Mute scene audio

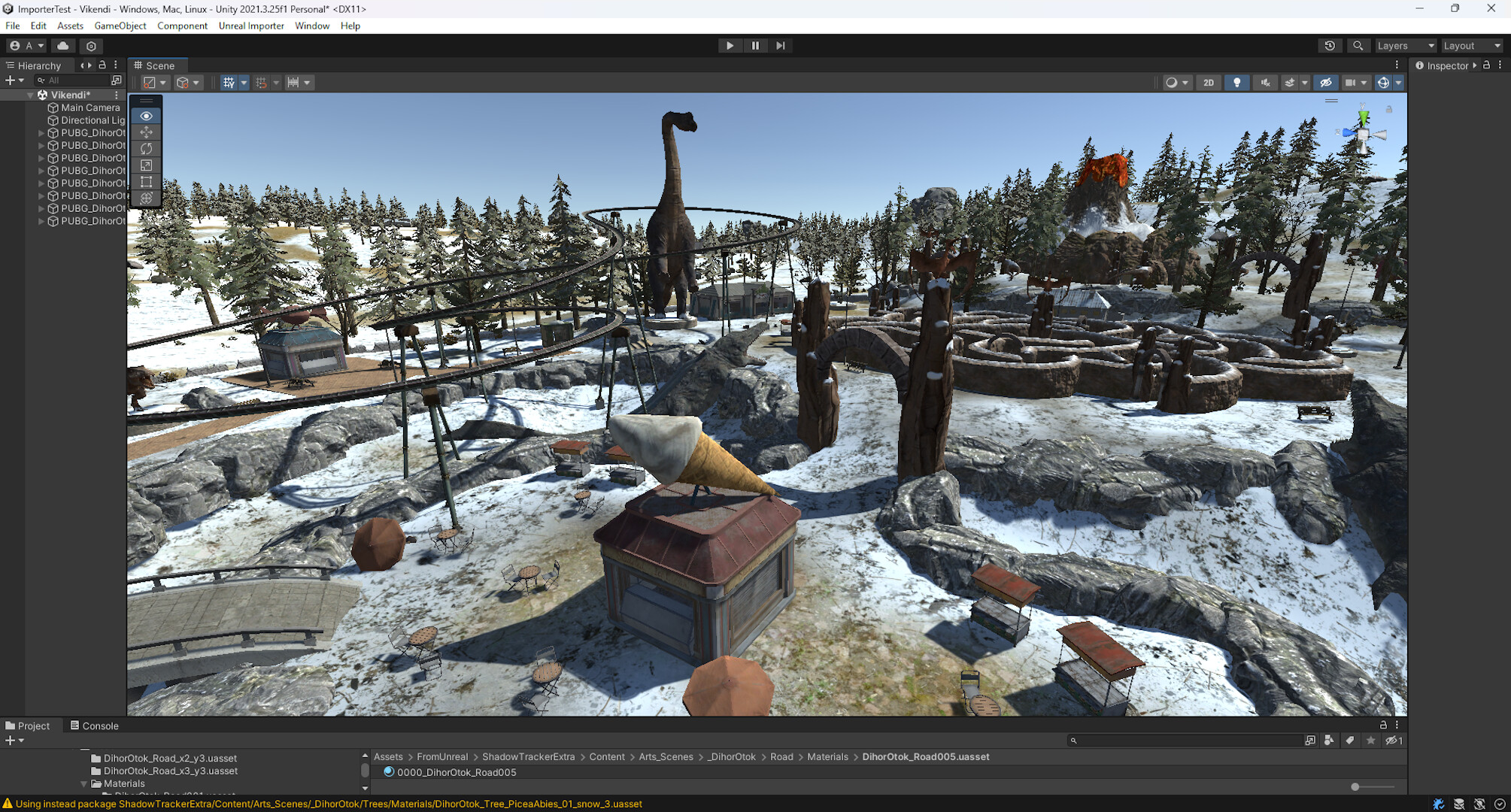point(1265,83)
